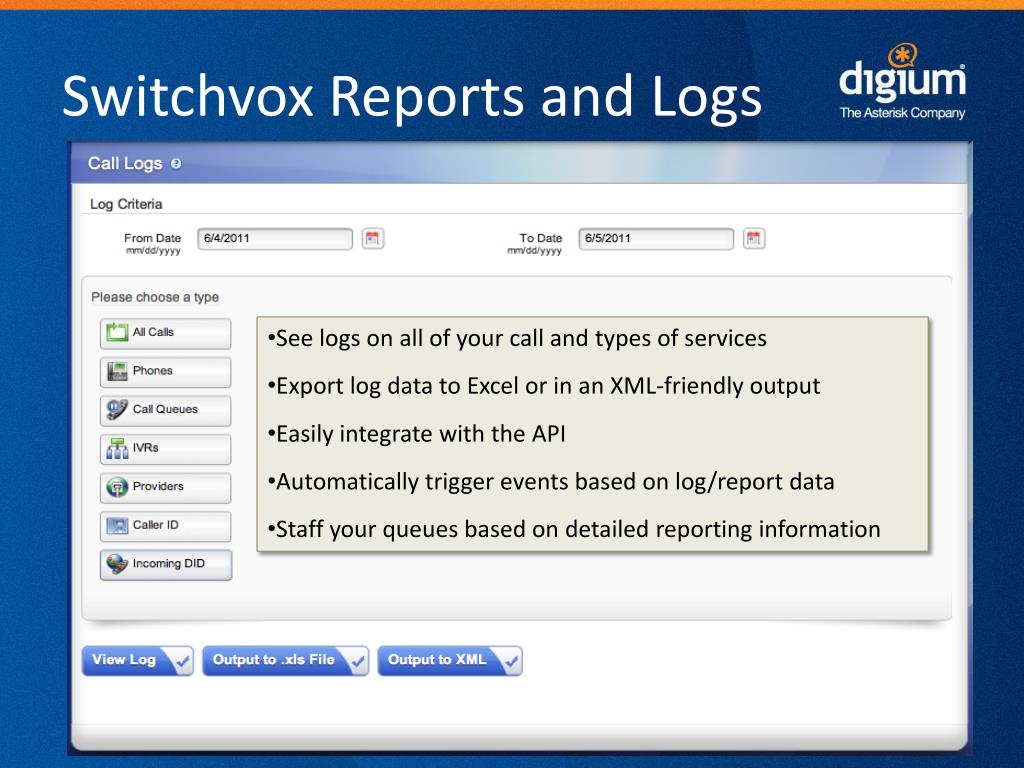Click the Digium logo
Screen dimensions: 1024x768
pos(902,82)
